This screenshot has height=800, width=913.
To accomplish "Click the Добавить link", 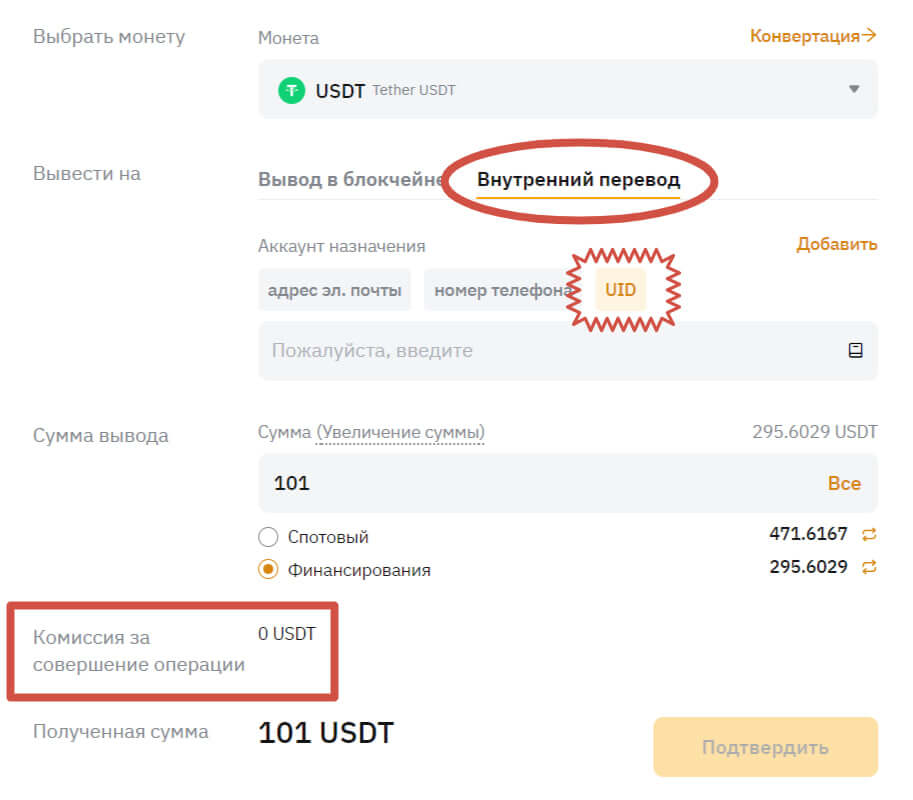I will pos(836,244).
